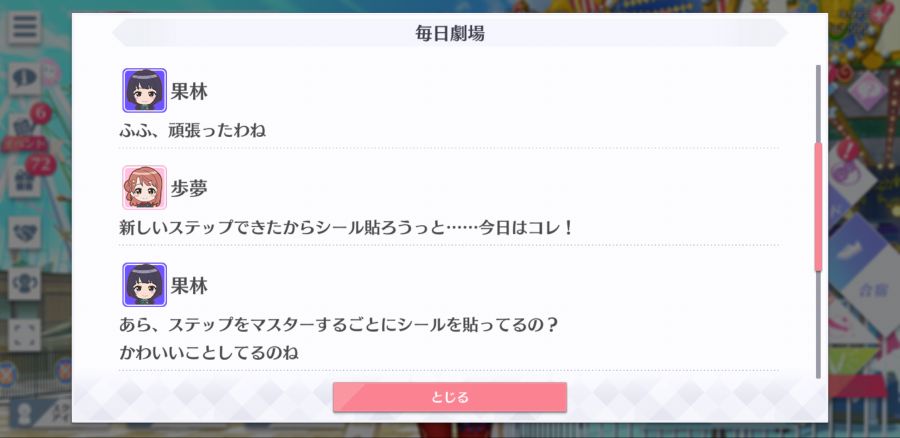The image size is (900, 438).
Task: Click Karin's avatar in the first message
Action: click(145, 90)
